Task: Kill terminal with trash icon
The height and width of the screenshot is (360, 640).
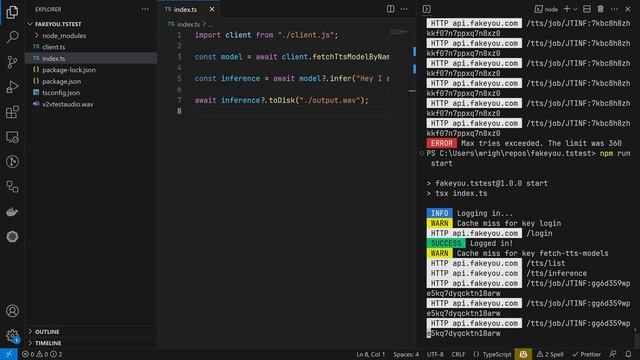Action: point(600,9)
